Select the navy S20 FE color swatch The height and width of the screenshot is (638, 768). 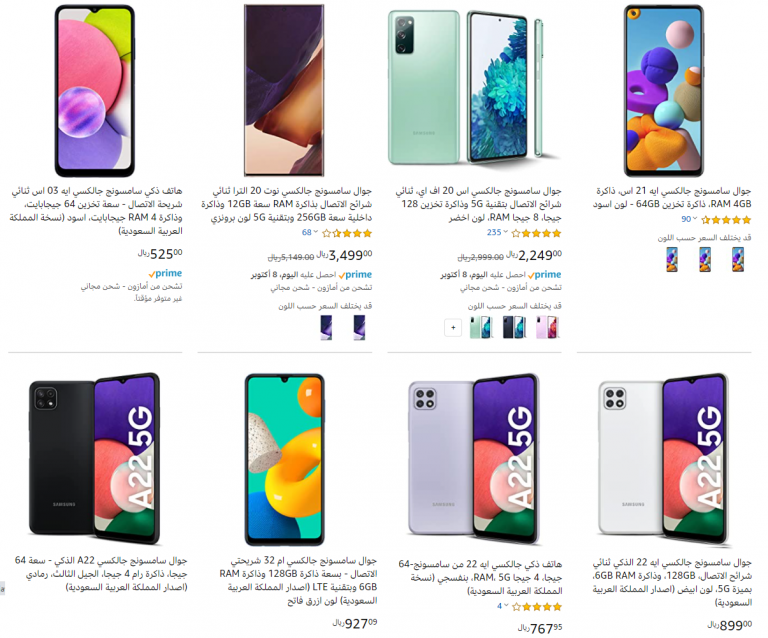[x=514, y=328]
